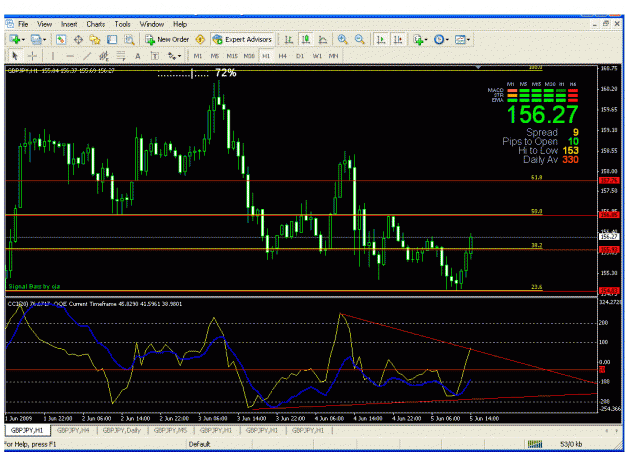Select the equidistant channel tool
The width and height of the screenshot is (625, 452).
pos(104,56)
